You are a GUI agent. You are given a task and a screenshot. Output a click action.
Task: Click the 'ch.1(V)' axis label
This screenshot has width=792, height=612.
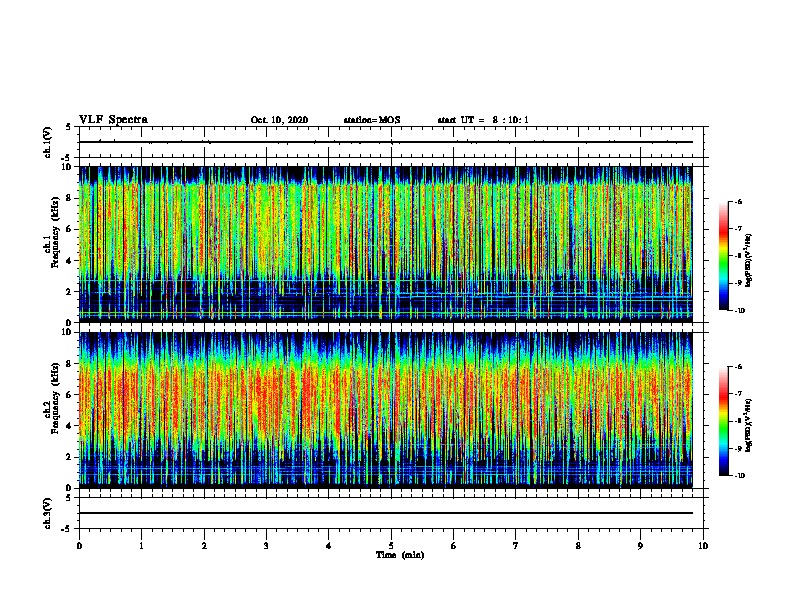(x=48, y=142)
